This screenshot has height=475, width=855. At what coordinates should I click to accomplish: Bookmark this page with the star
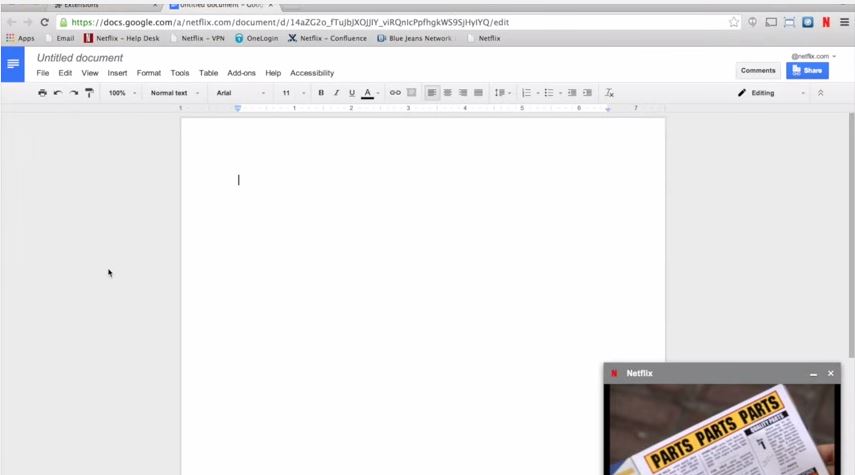tap(734, 22)
